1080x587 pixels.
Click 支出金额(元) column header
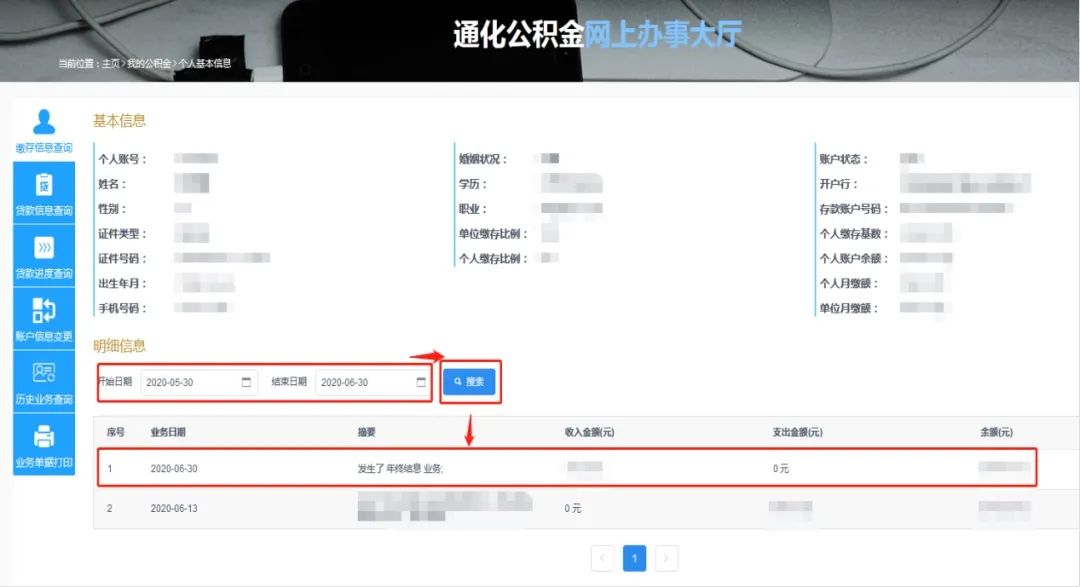(x=798, y=433)
